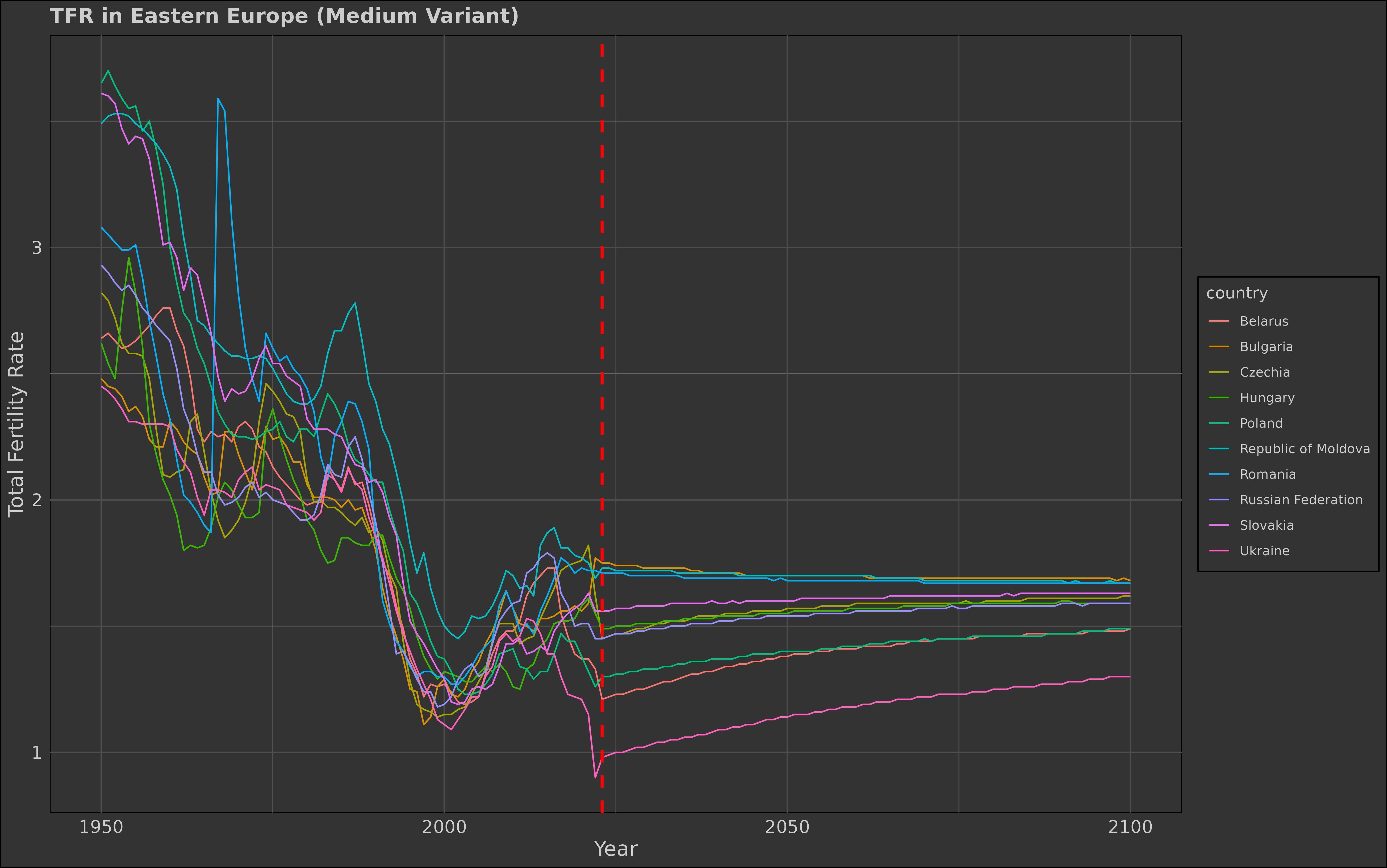Select 'Belarus' legend label
1387x868 pixels.
click(x=1264, y=322)
